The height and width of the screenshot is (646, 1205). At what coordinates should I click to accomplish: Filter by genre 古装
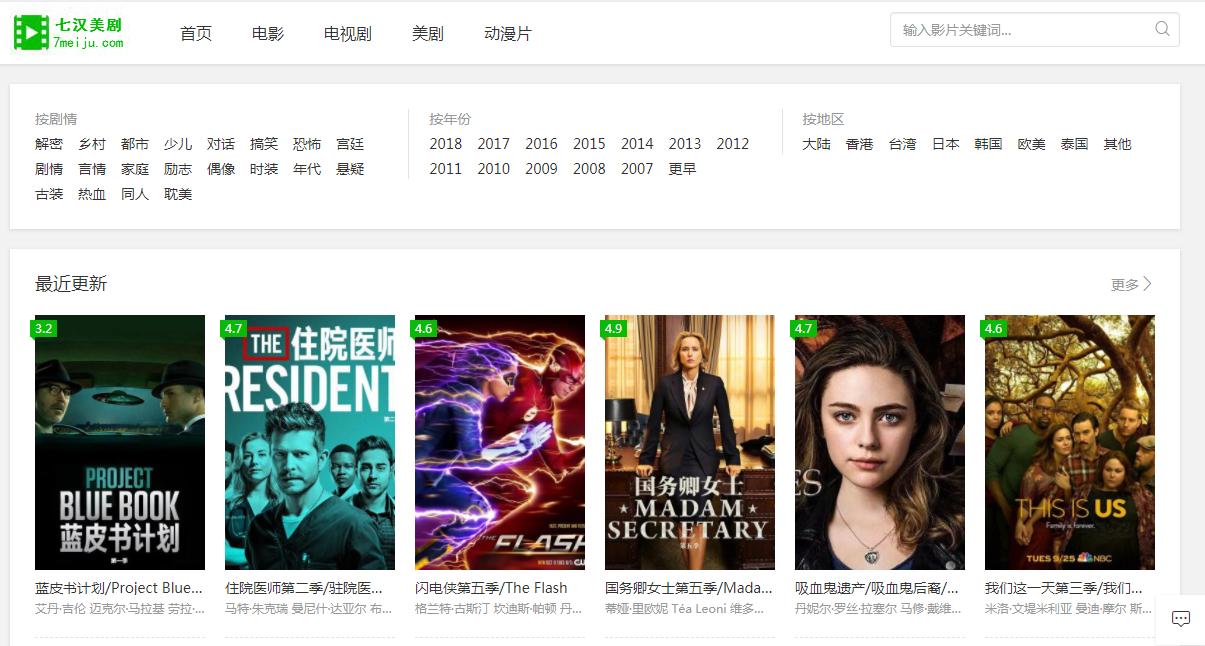point(49,194)
